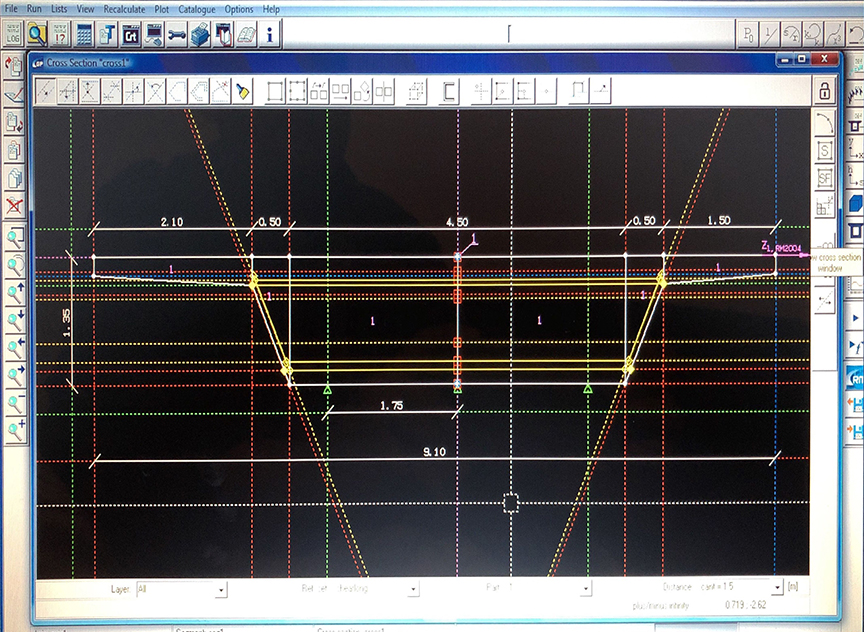864x632 pixels.
Task: Click the printer icon in main toolbar
Action: point(201,33)
